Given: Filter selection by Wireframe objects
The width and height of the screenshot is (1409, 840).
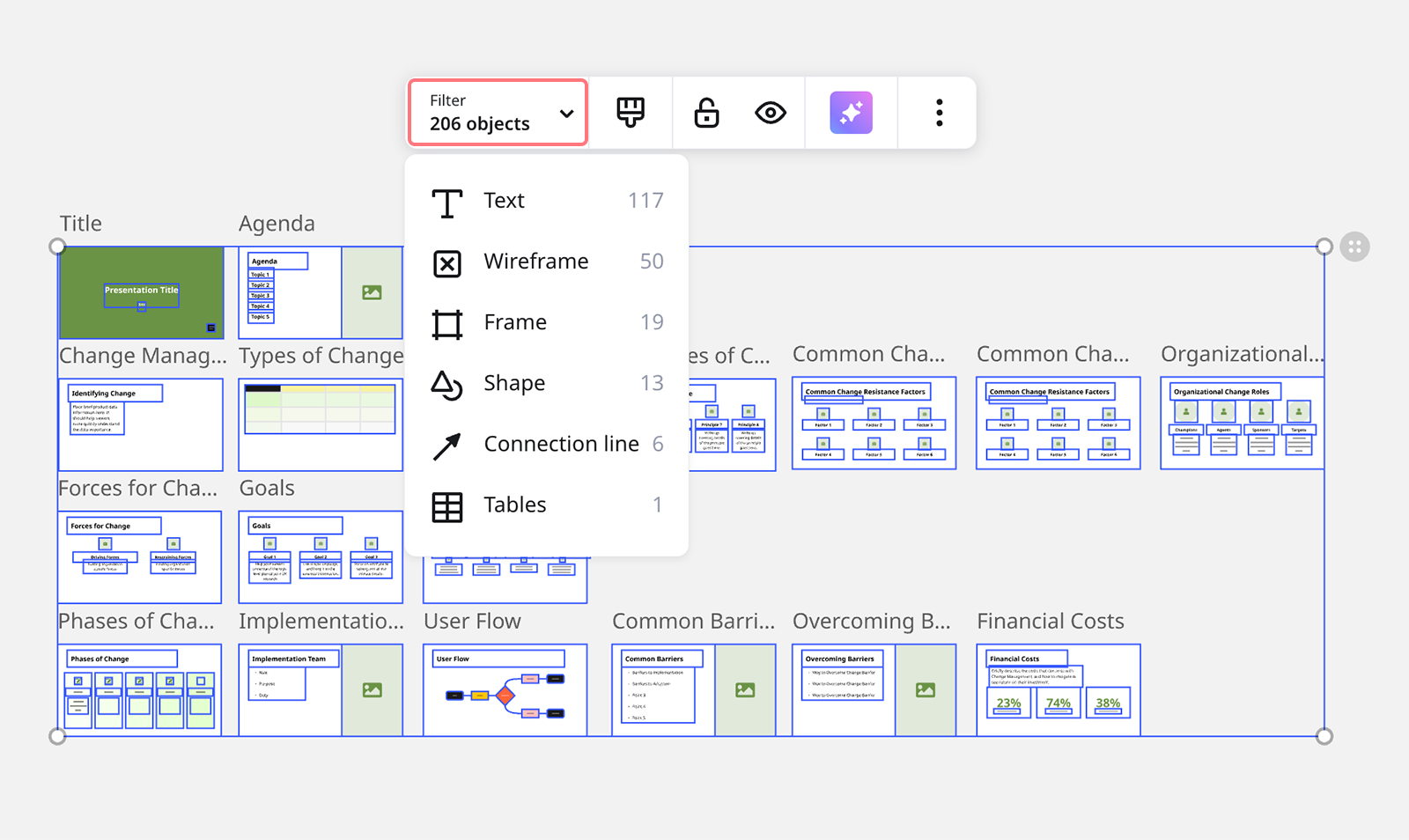Looking at the screenshot, I should pos(546,262).
